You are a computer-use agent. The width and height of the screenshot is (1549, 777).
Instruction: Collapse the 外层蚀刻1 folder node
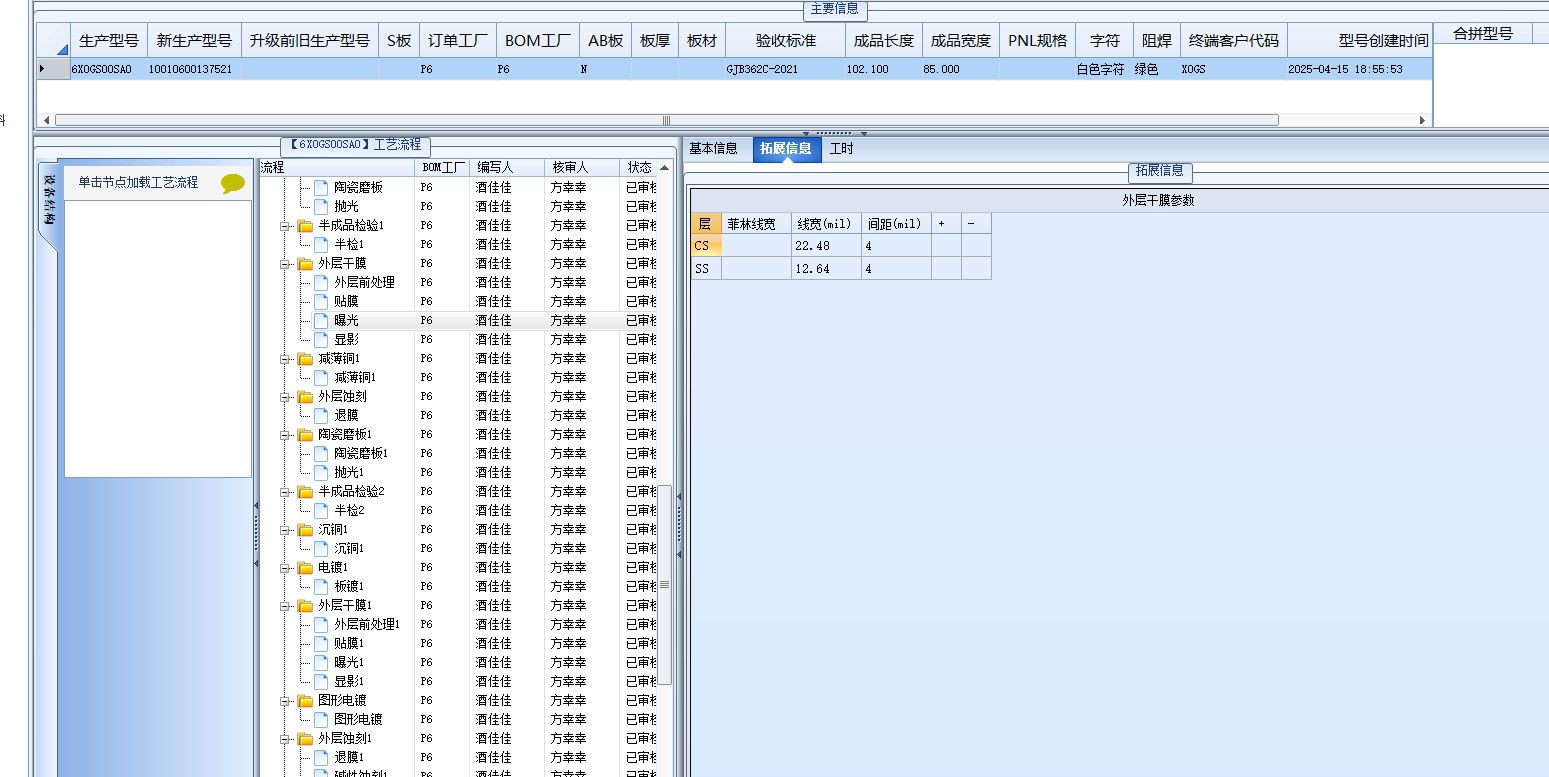285,739
